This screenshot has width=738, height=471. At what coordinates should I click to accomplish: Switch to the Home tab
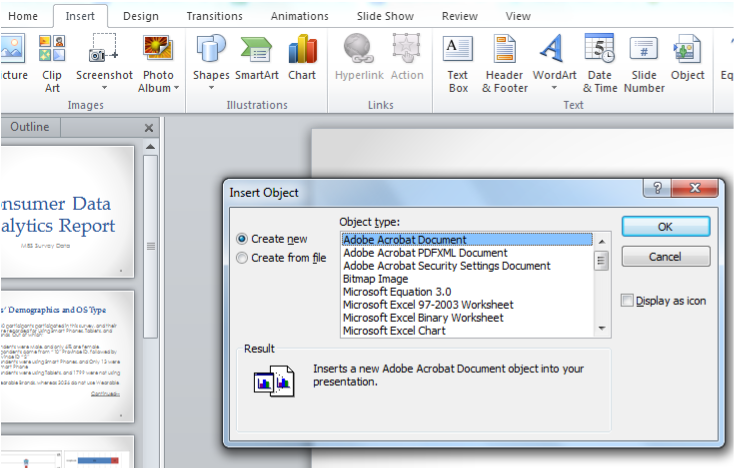click(x=23, y=16)
